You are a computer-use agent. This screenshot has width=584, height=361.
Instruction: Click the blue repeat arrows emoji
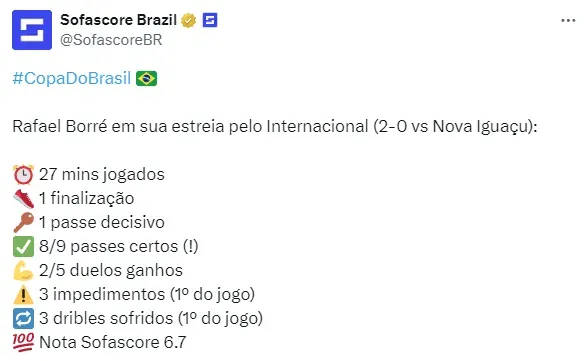click(23, 319)
